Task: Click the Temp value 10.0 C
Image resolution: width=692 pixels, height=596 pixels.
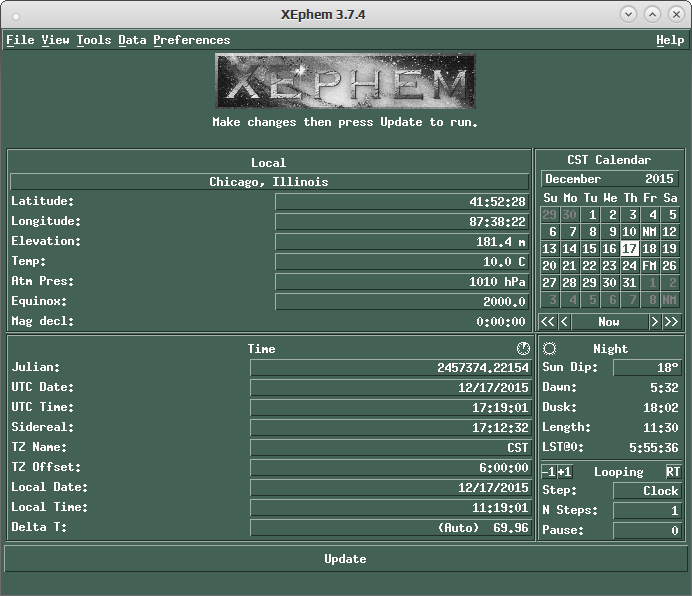Action: click(x=402, y=261)
